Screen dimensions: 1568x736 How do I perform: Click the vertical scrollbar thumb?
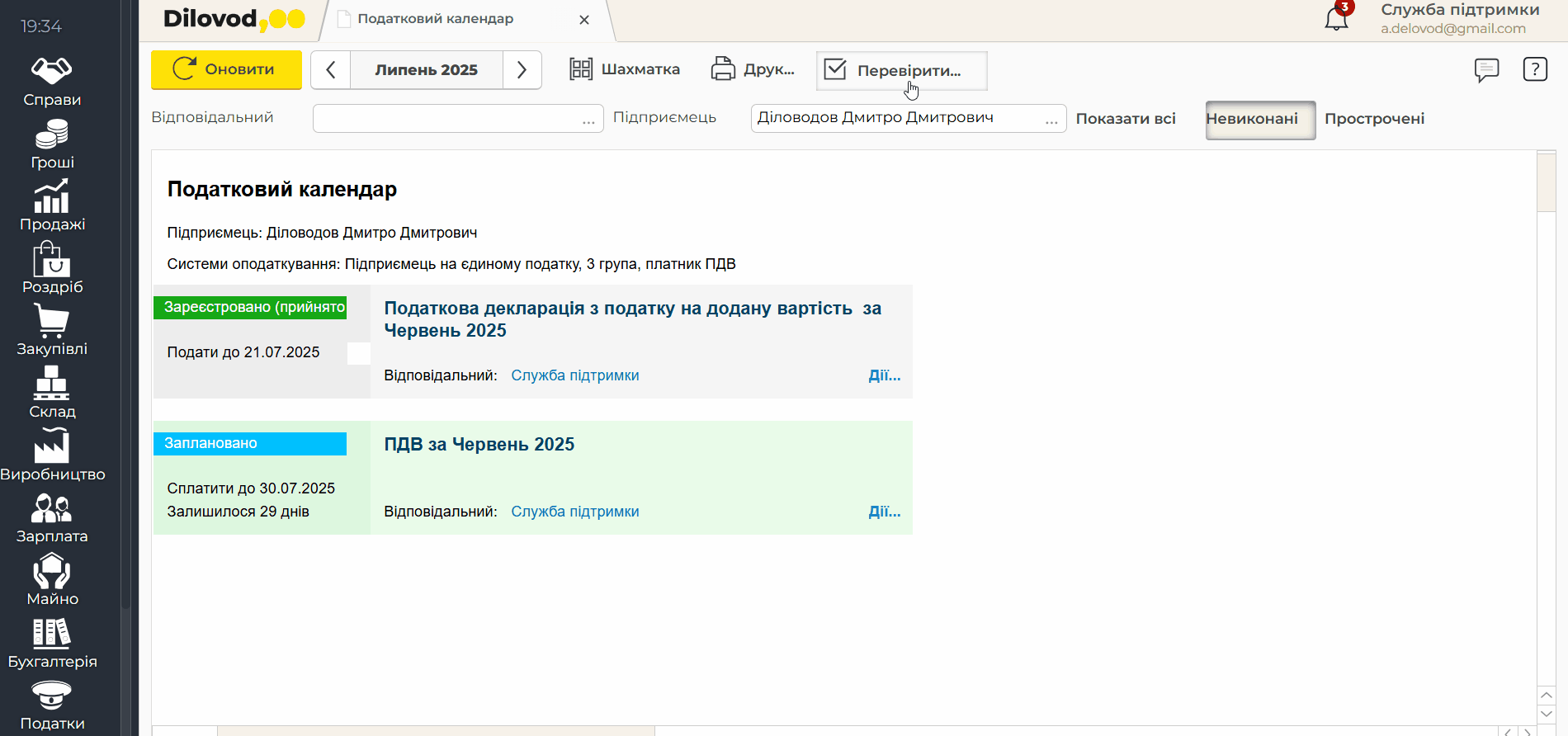1546,183
